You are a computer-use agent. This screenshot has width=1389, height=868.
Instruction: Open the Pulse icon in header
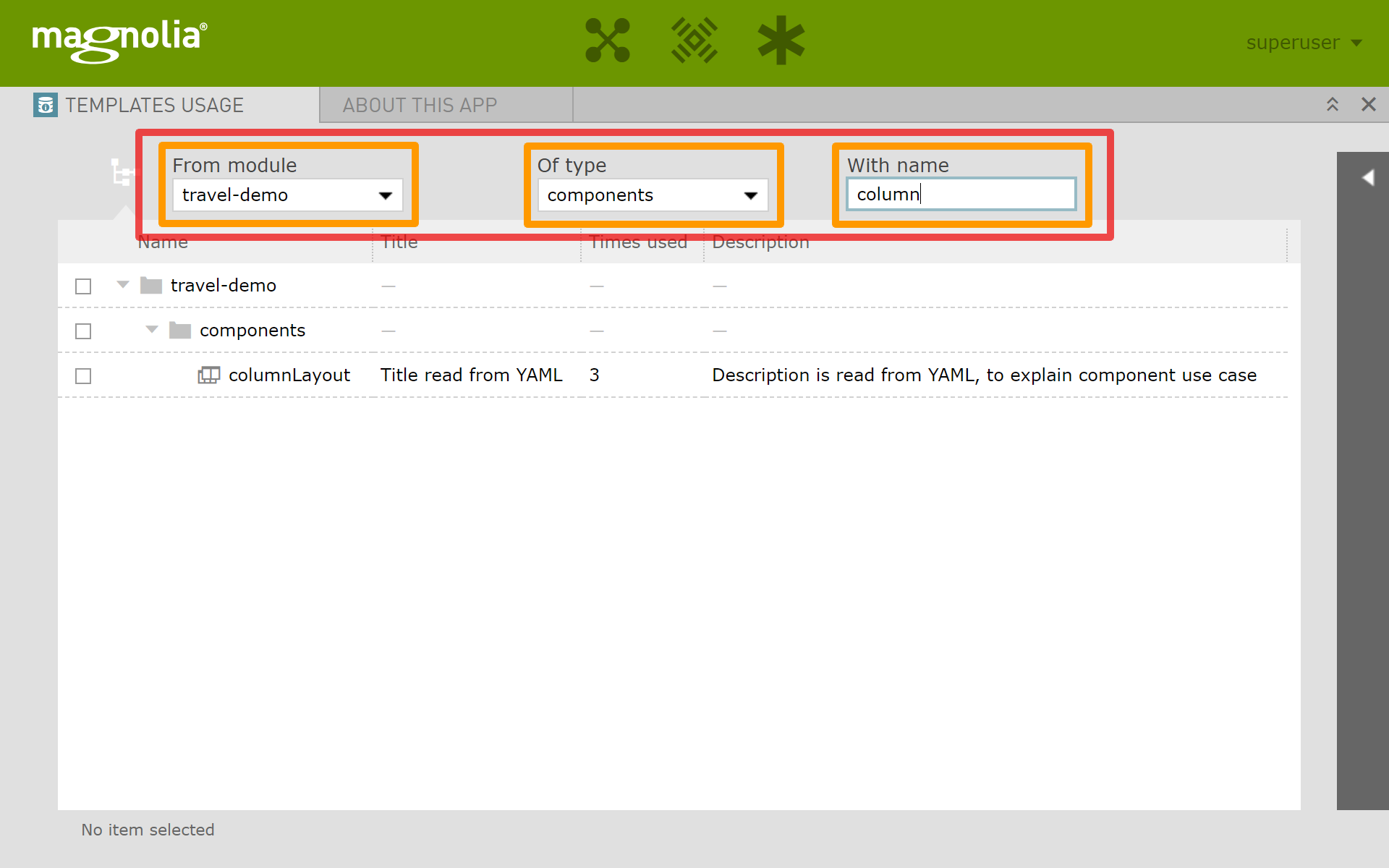coord(694,41)
